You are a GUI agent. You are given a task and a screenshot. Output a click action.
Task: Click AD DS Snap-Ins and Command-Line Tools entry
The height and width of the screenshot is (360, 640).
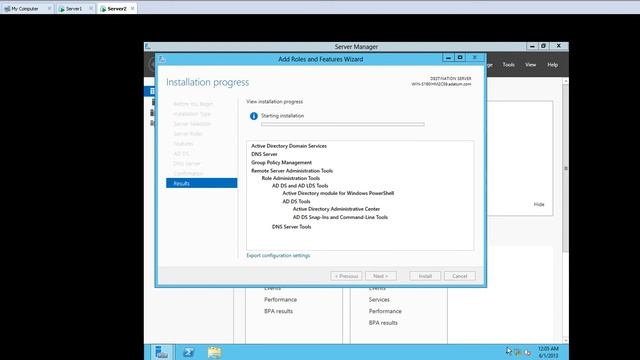click(x=340, y=217)
